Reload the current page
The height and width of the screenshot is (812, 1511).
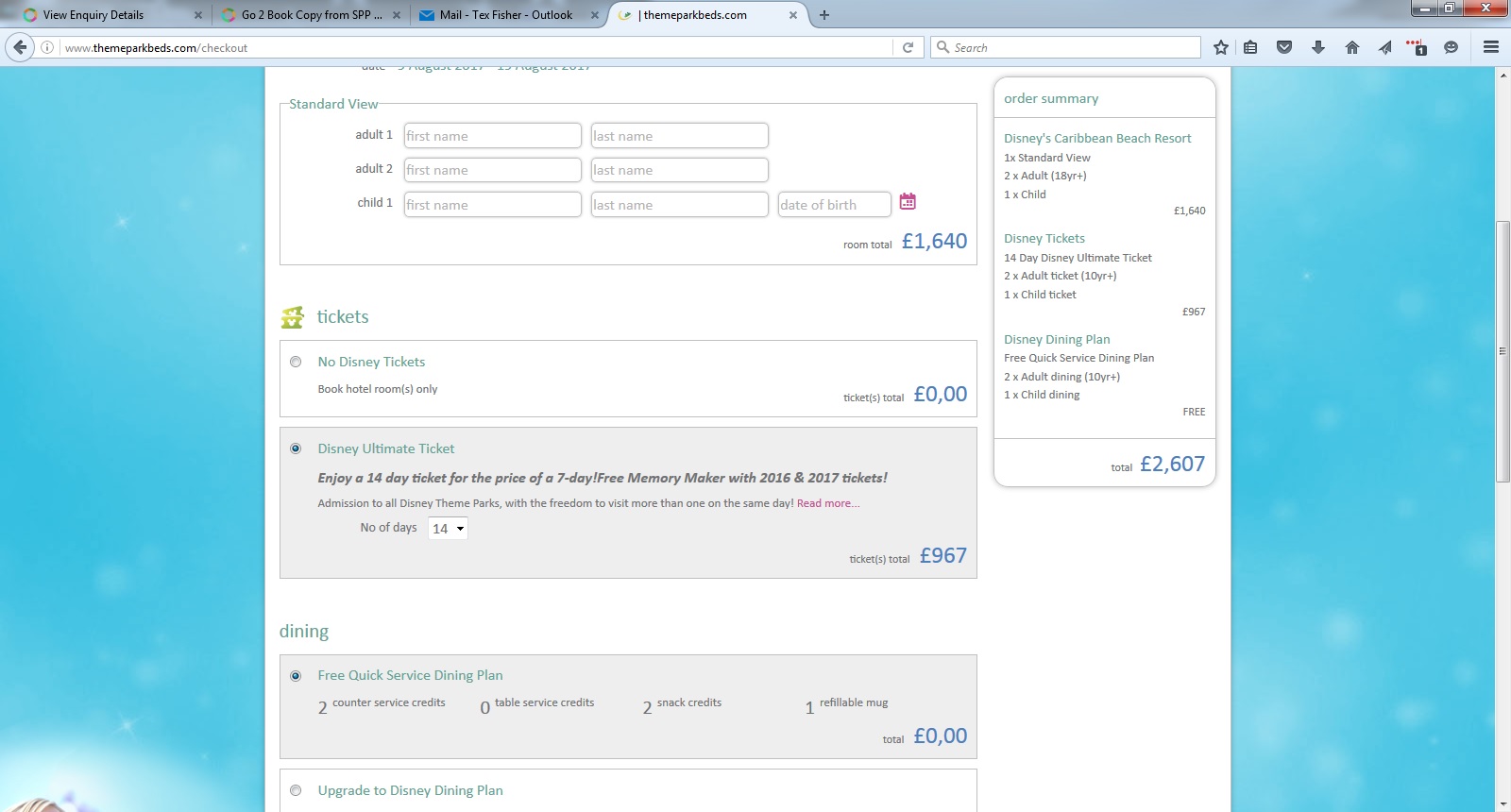pos(908,47)
